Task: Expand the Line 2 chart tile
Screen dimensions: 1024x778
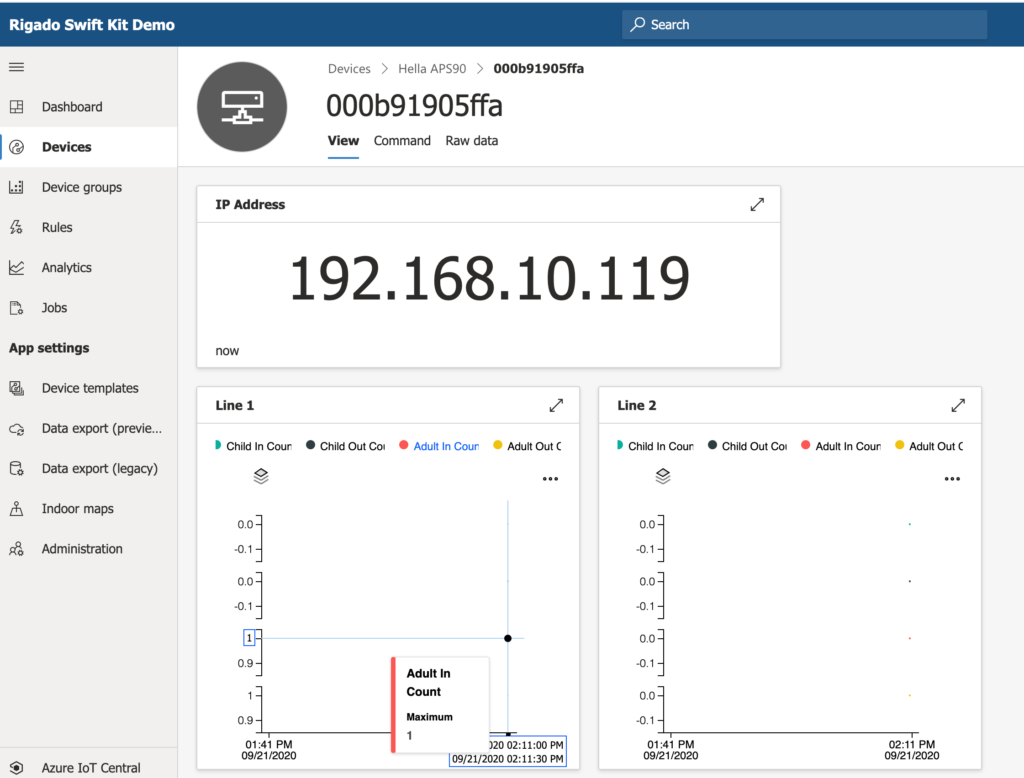Action: pos(958,406)
